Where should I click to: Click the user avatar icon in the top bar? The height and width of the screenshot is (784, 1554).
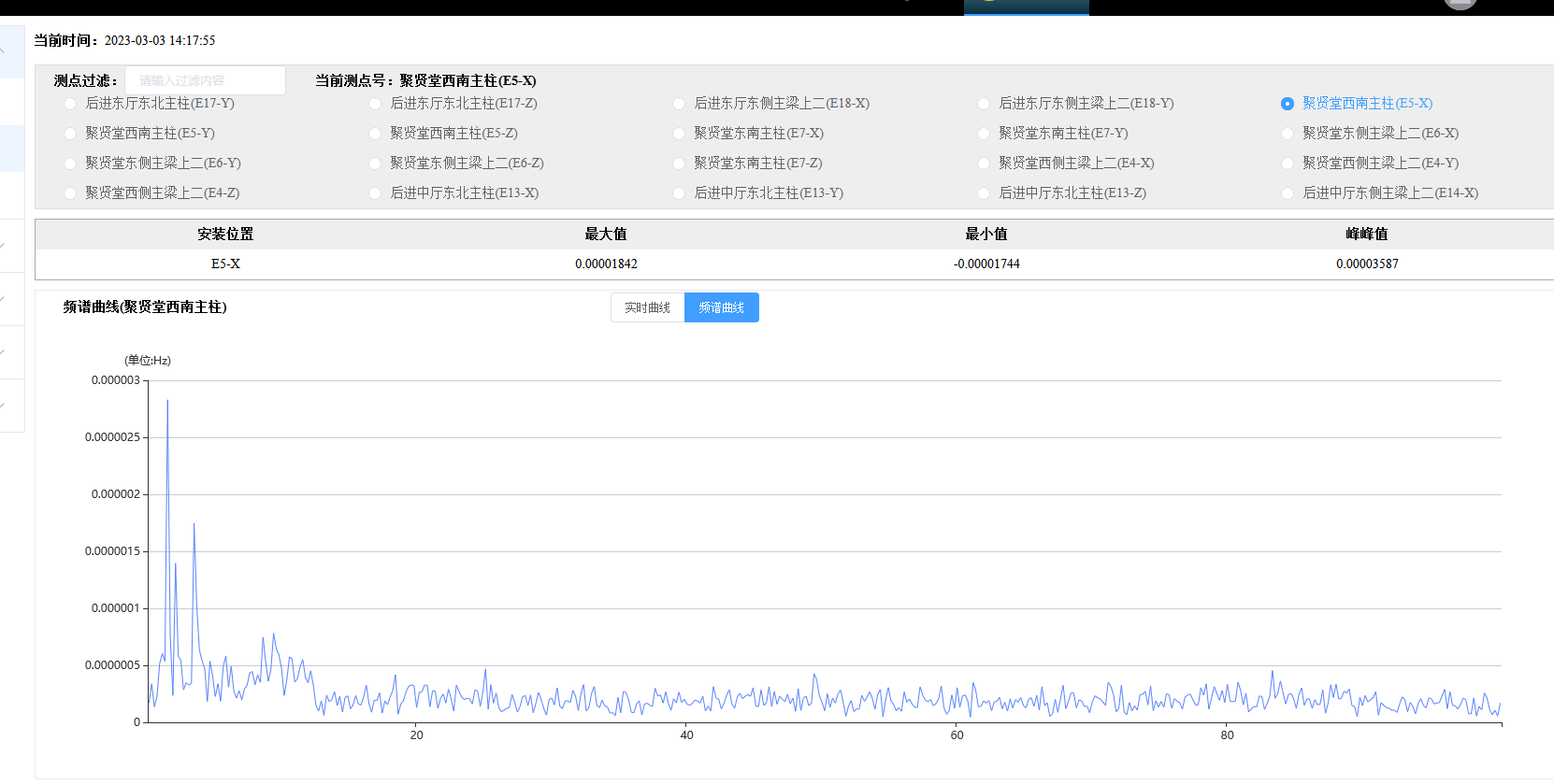[1460, 4]
